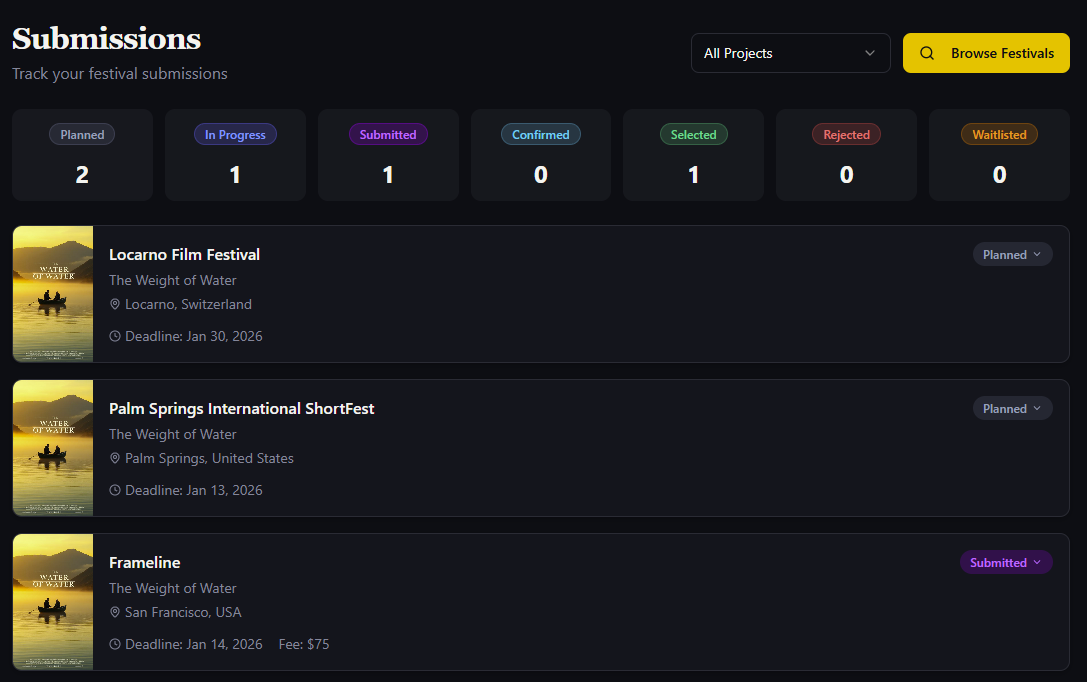Click The Weight of Water project name

pos(172,280)
